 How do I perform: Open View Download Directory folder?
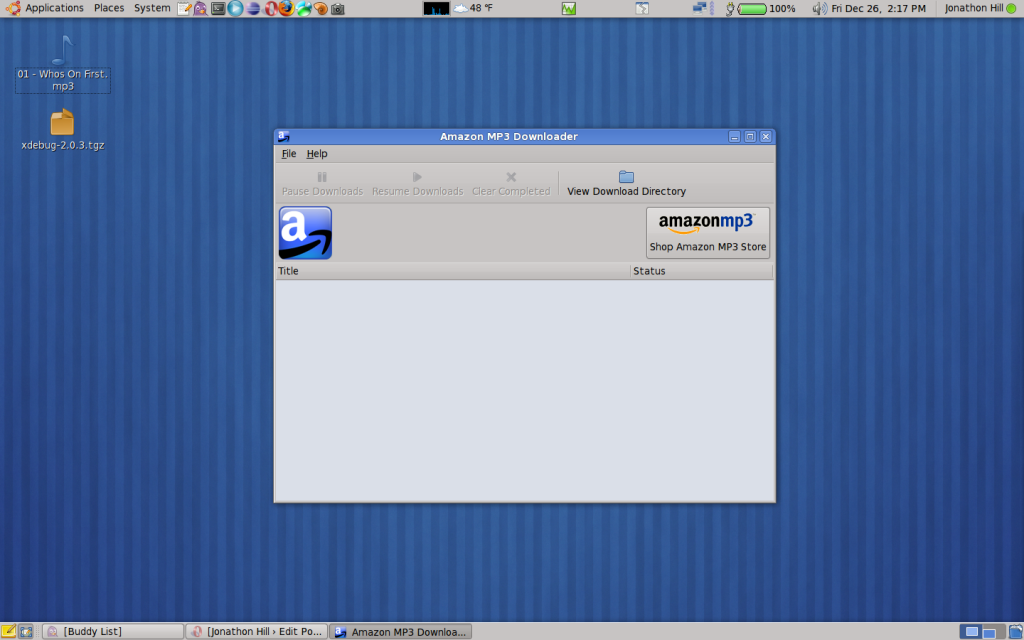pos(626,184)
